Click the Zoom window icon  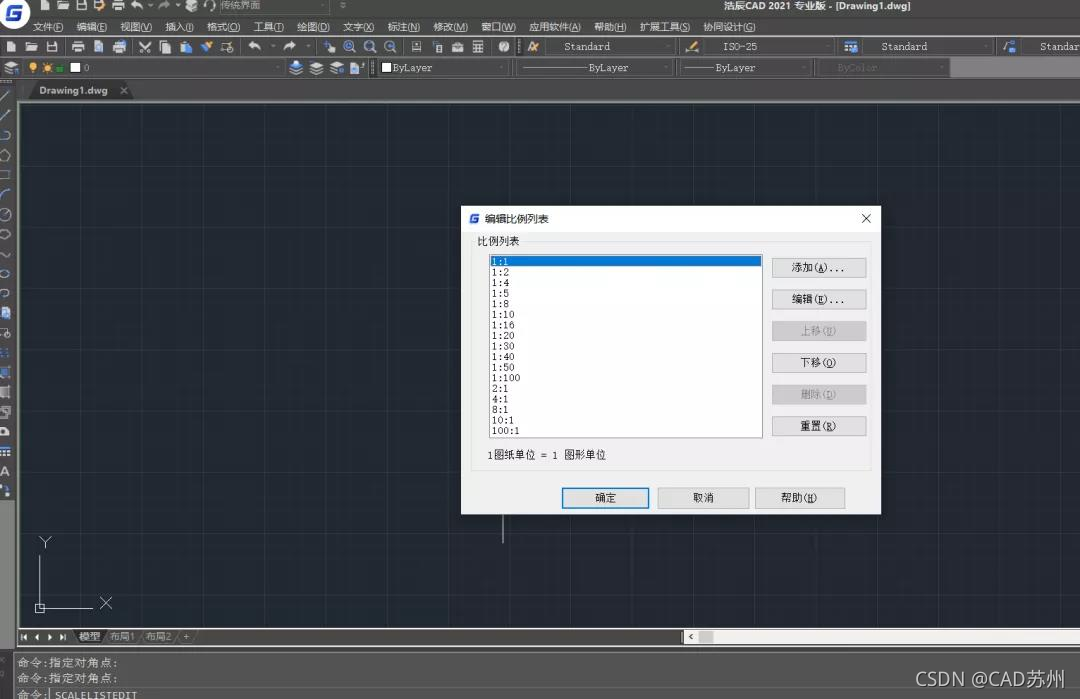pos(370,47)
